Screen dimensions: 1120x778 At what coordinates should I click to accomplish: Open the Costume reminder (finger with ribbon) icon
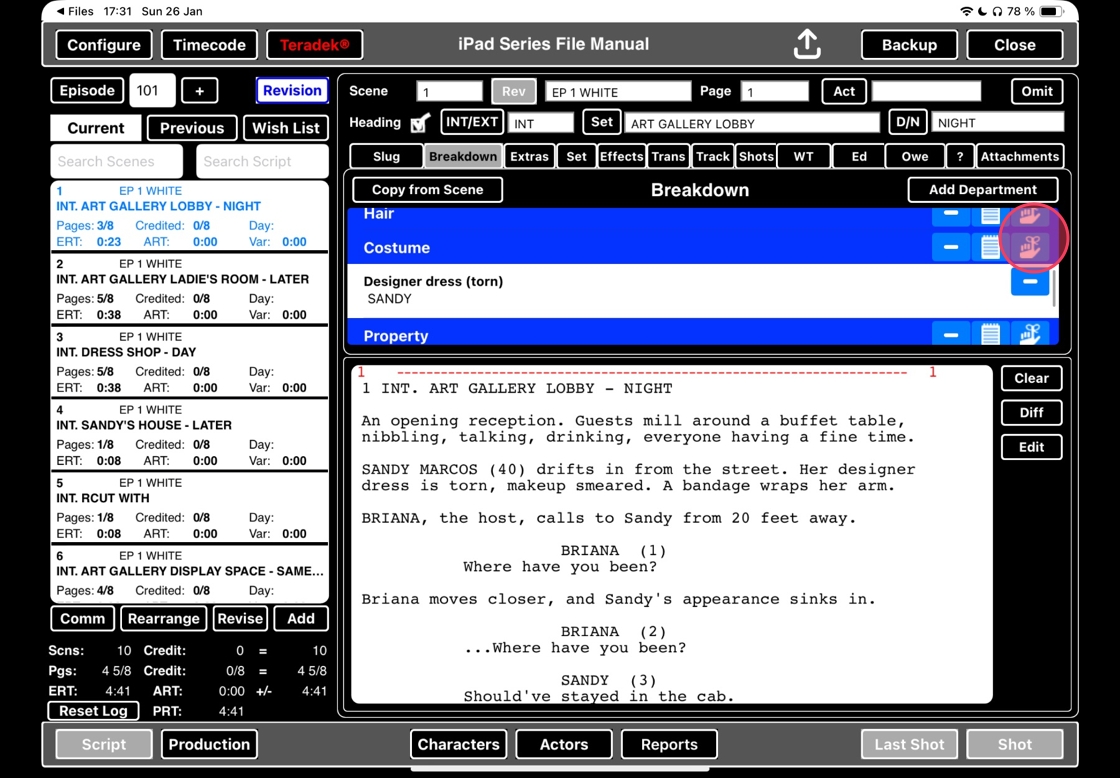(1030, 247)
